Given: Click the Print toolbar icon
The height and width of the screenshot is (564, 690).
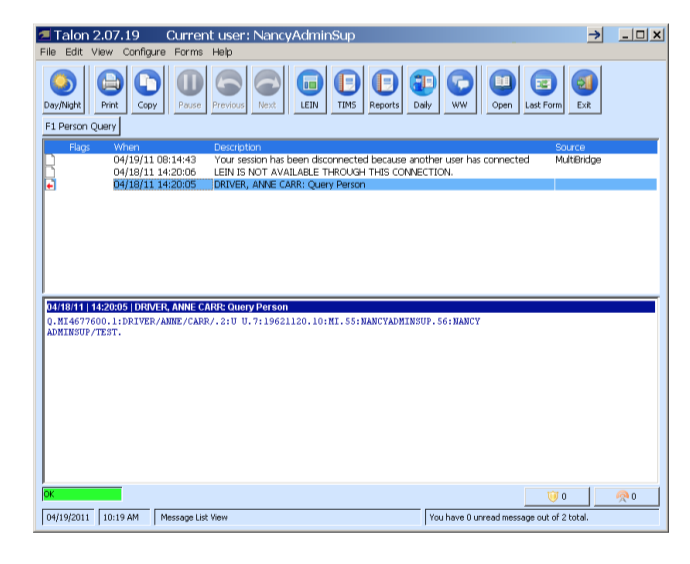Looking at the screenshot, I should click(x=110, y=90).
